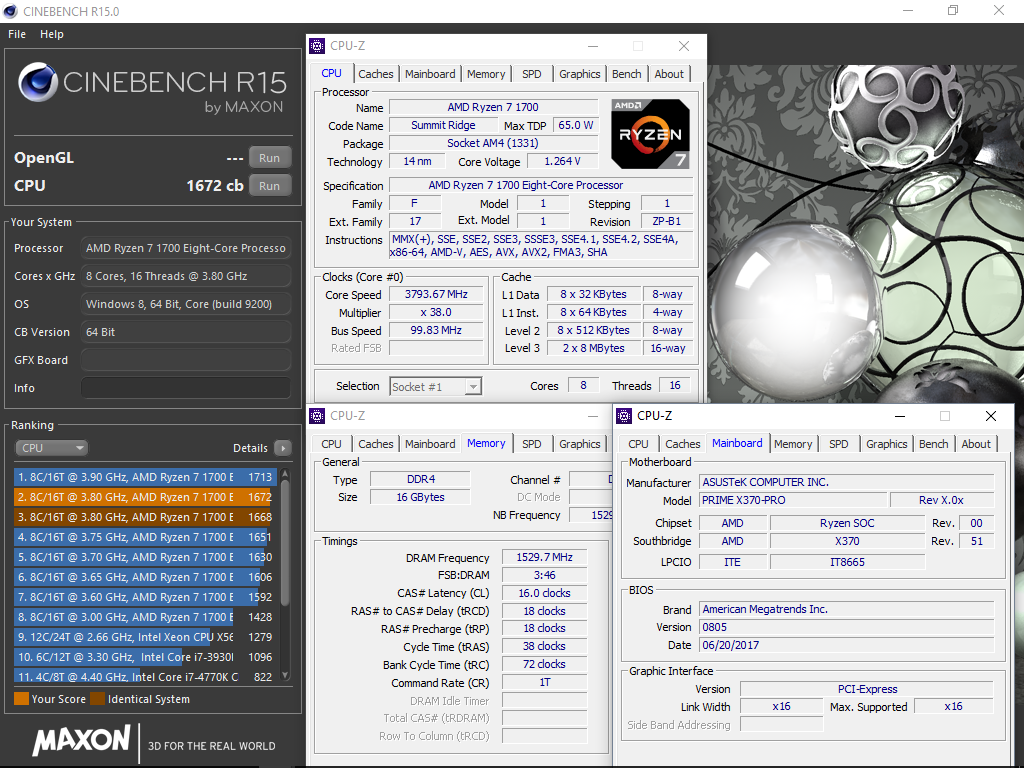Viewport: 1024px width, 768px height.
Task: Select the orange ranking entry scoring 1672
Action: click(x=145, y=497)
